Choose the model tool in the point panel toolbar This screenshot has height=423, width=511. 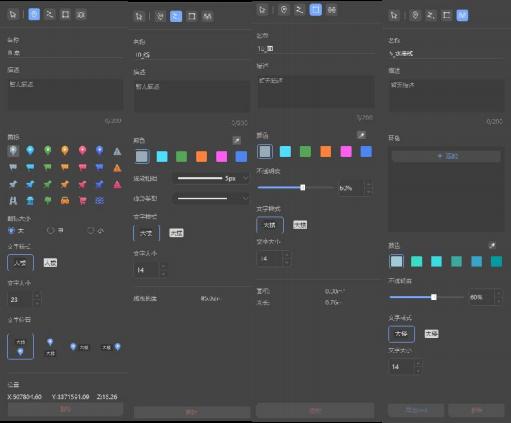[81, 14]
